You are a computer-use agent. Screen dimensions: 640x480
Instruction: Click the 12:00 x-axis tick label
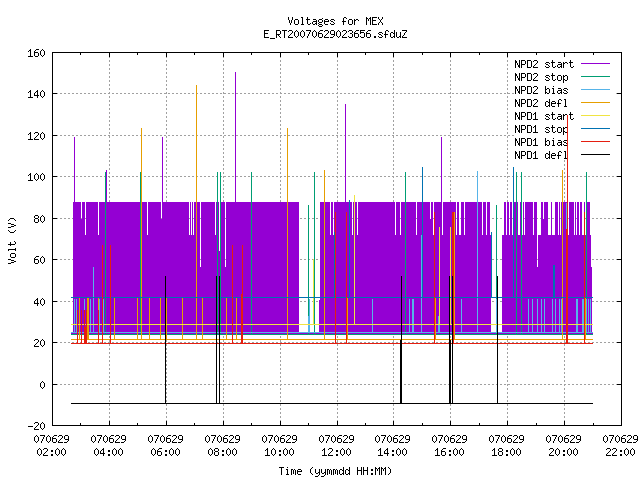(336, 452)
